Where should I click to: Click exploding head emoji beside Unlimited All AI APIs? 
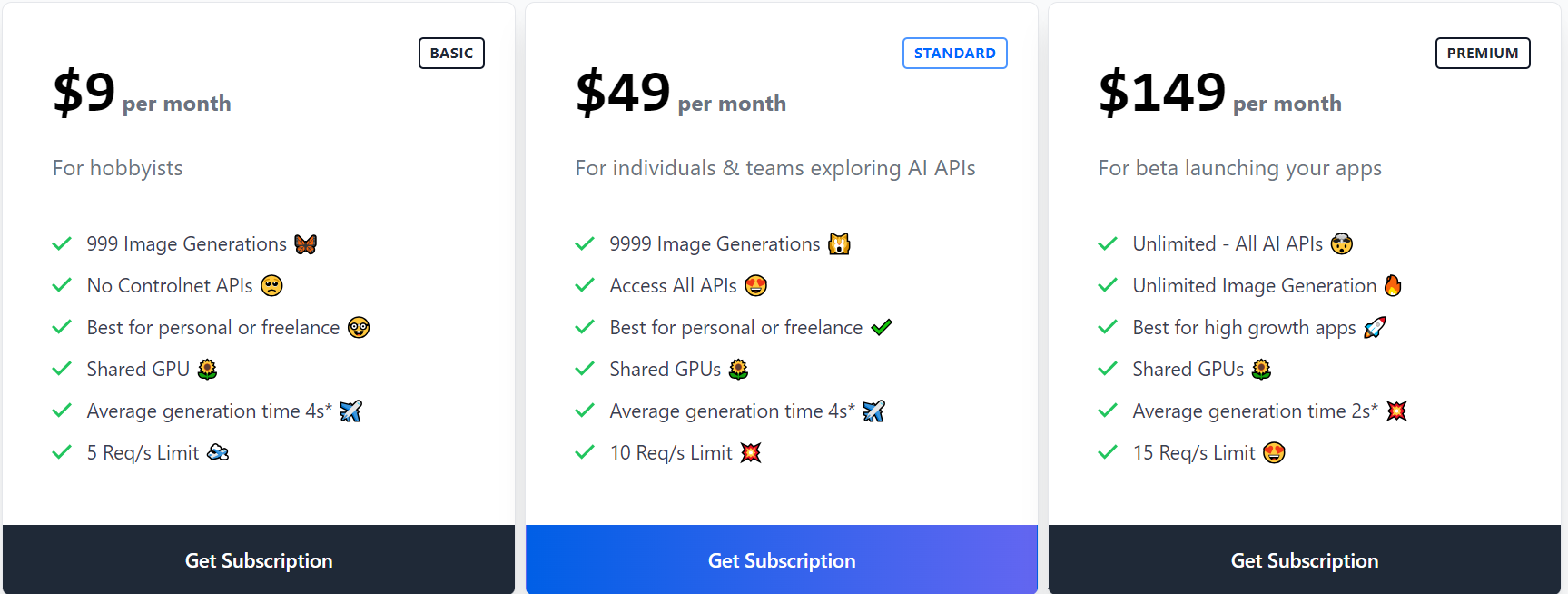pos(1341,244)
